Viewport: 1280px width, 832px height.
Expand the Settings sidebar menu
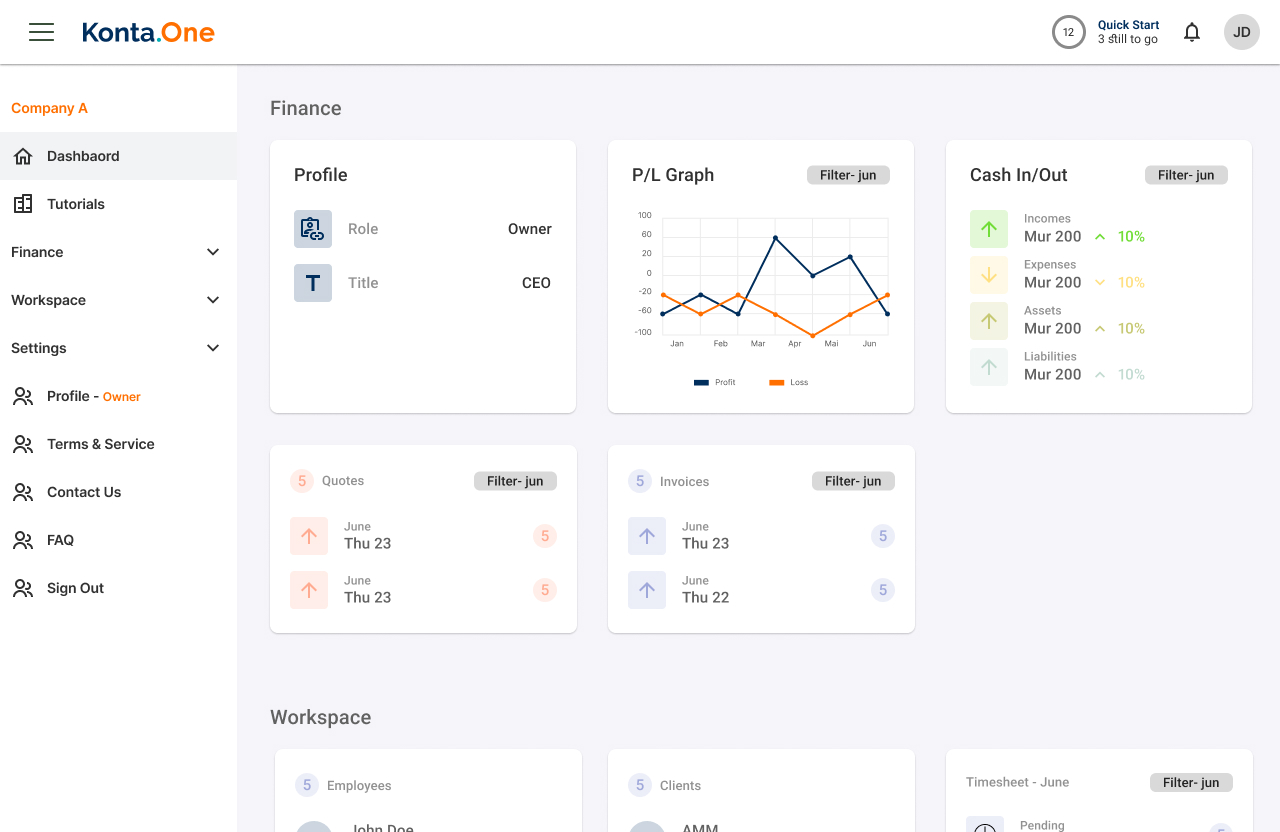pyautogui.click(x=212, y=348)
